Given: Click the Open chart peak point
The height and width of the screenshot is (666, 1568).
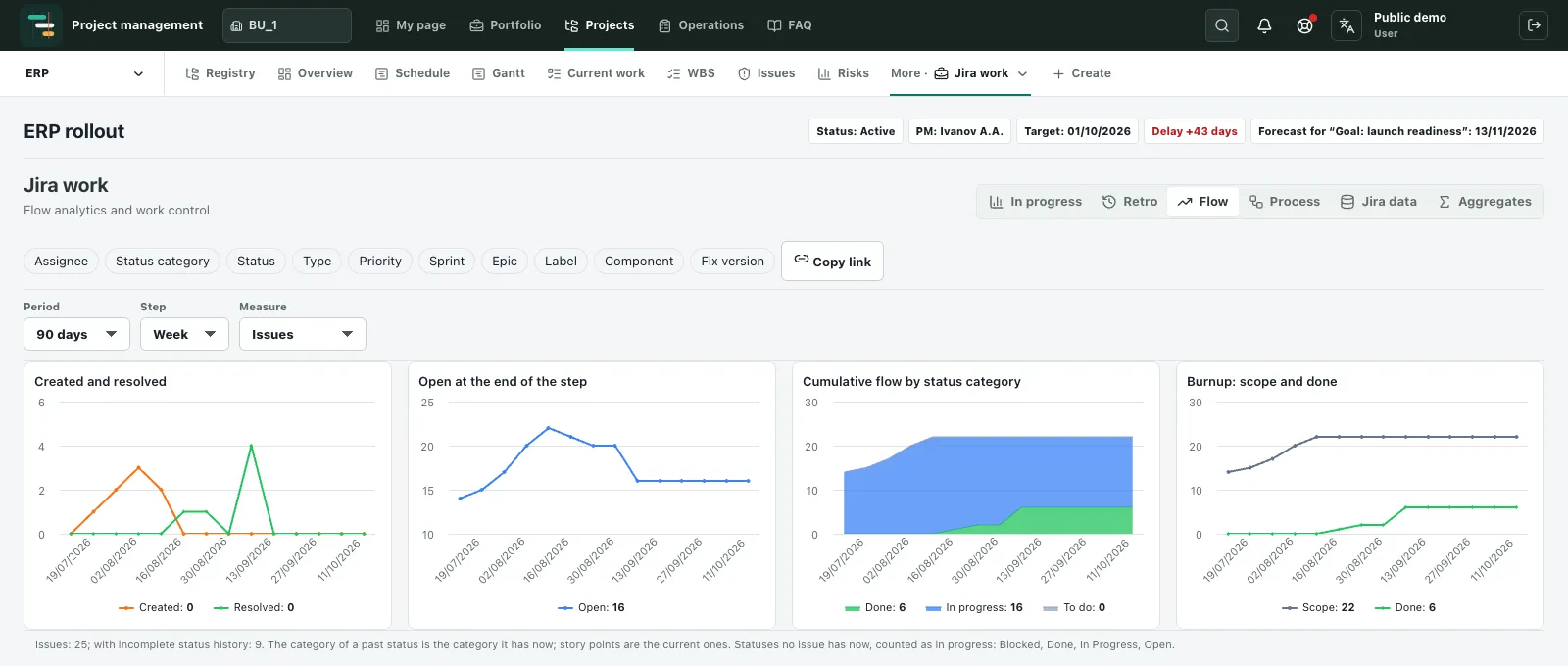Looking at the screenshot, I should 549,428.
